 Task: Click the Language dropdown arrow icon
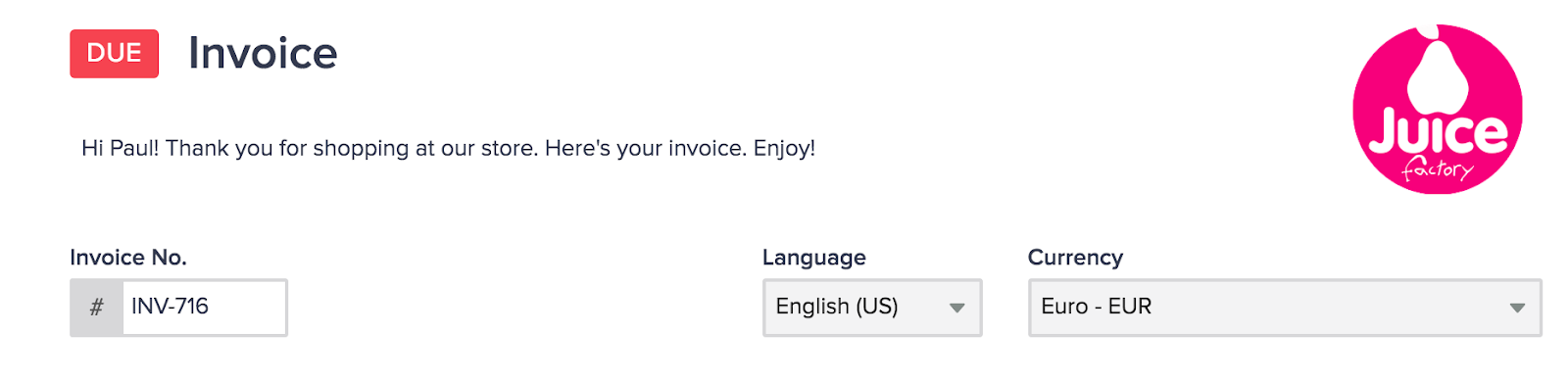(957, 308)
